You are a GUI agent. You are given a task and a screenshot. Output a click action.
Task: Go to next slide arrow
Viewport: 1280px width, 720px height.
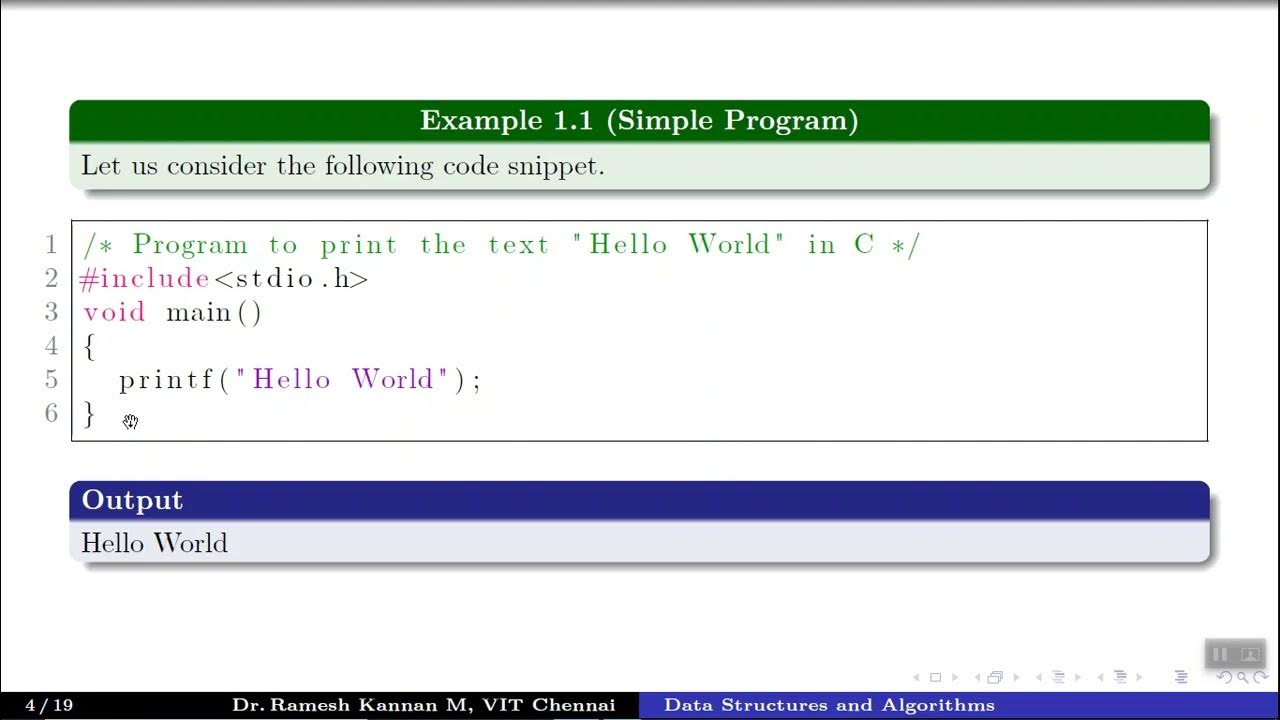(x=955, y=677)
